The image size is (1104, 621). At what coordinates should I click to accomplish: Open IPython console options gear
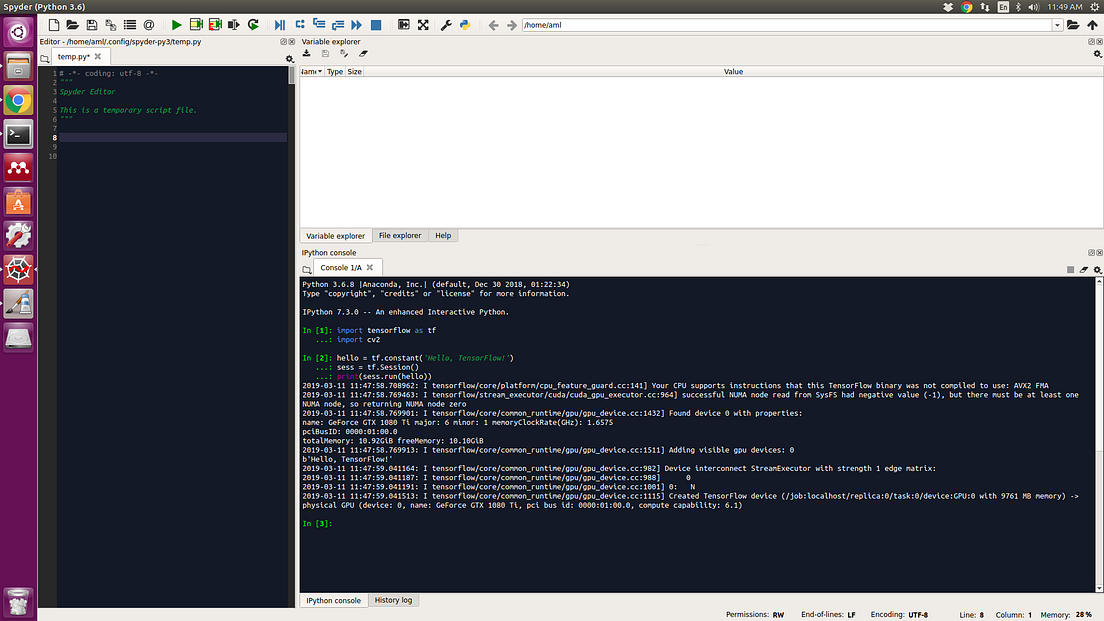tap(1097, 270)
